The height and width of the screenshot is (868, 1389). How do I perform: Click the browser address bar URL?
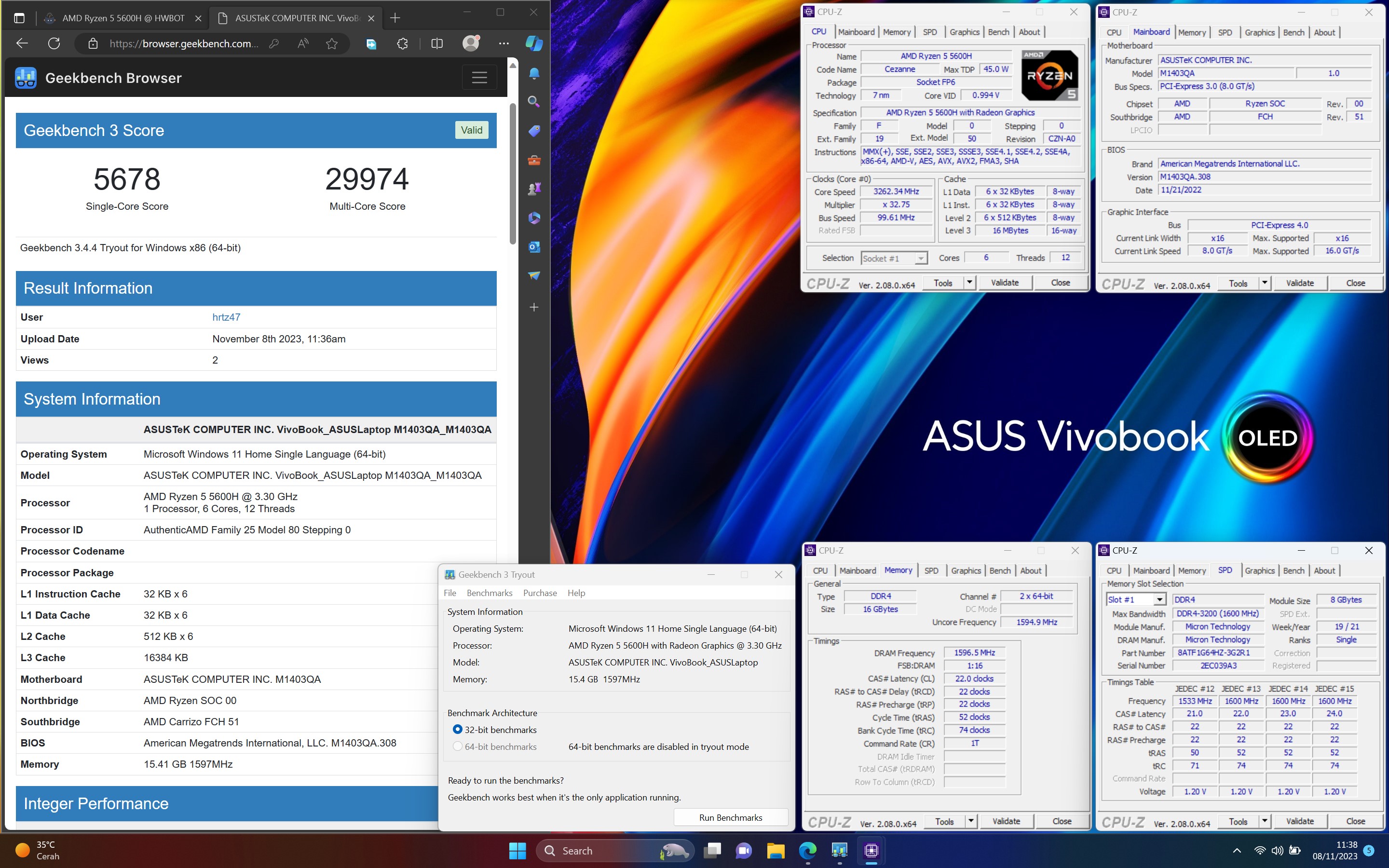184,43
